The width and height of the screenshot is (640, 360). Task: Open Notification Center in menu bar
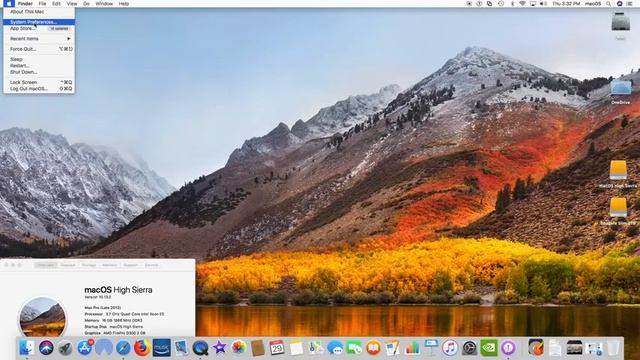click(630, 4)
